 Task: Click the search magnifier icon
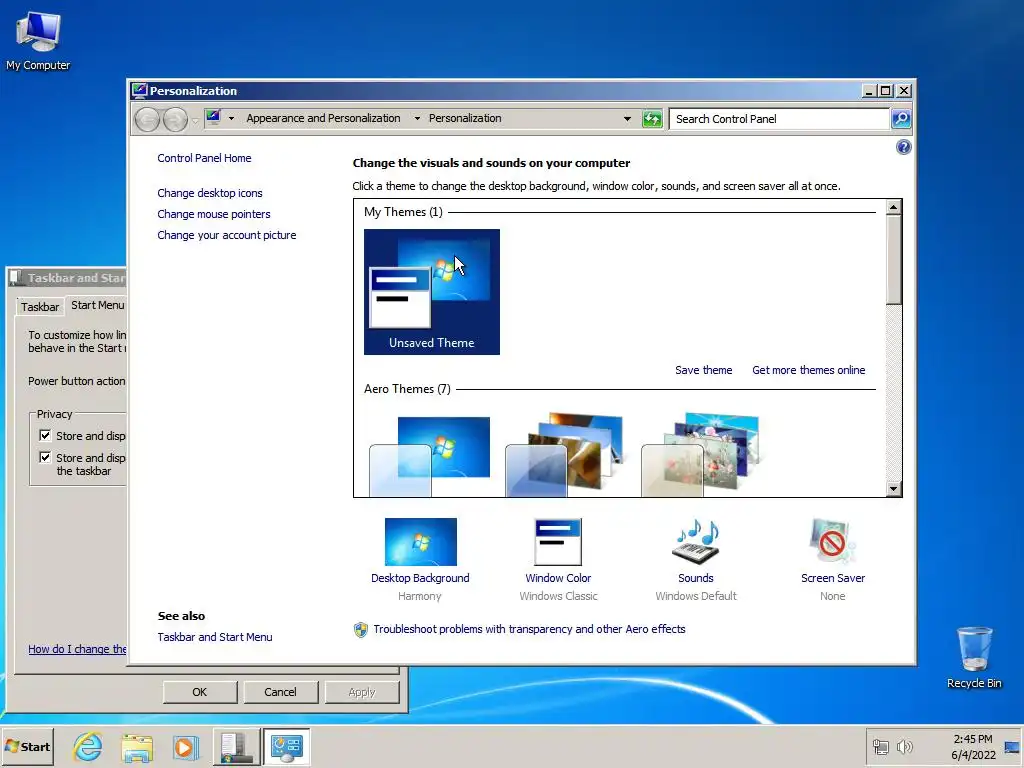(901, 119)
